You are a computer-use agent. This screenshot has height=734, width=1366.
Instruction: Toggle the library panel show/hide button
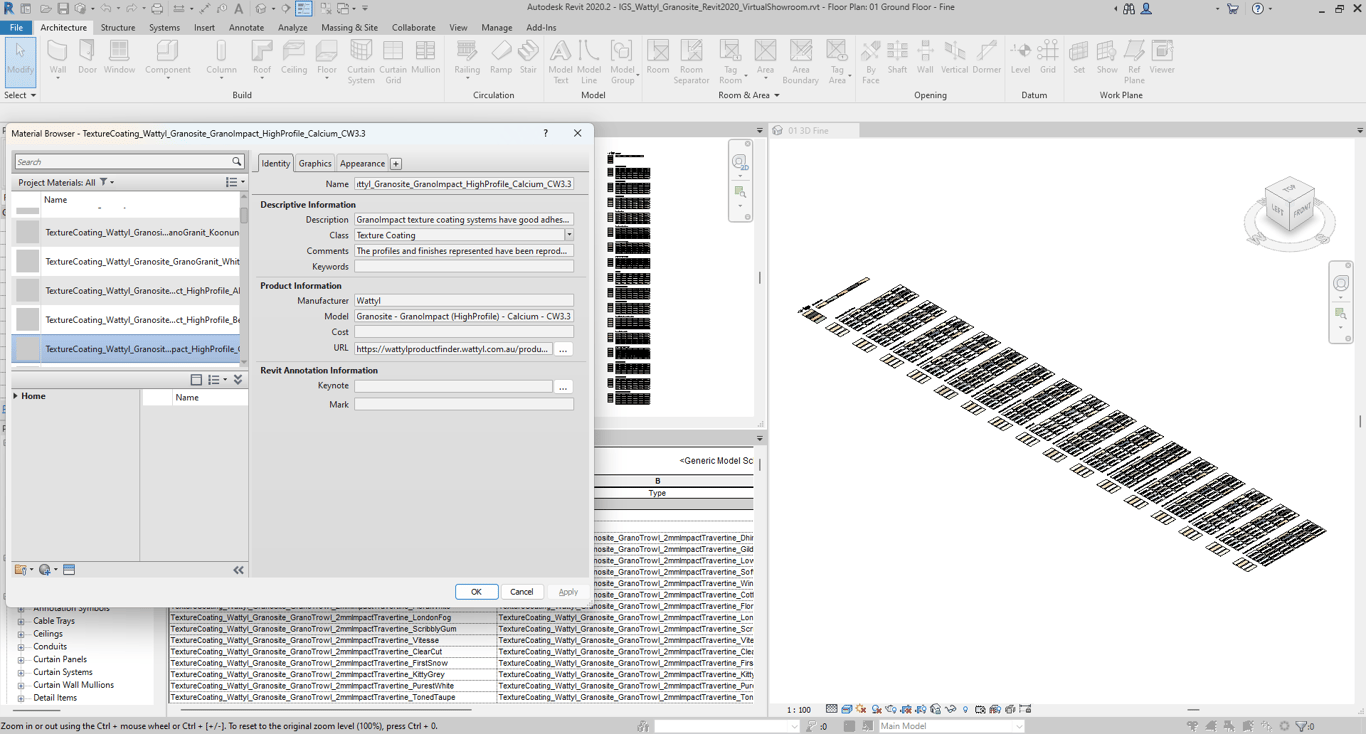coord(196,380)
